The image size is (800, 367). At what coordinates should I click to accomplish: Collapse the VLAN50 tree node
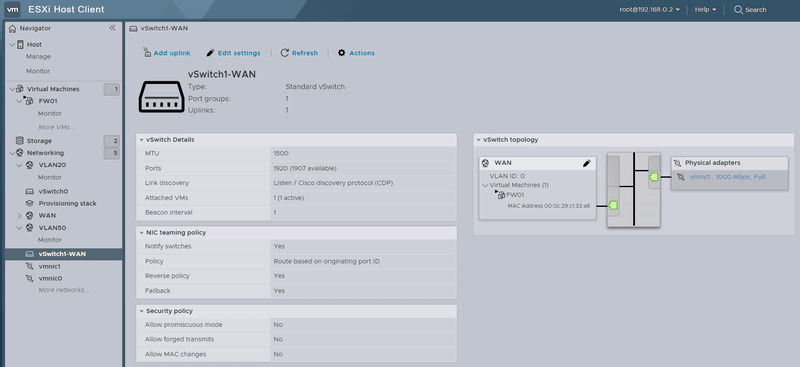click(19, 228)
